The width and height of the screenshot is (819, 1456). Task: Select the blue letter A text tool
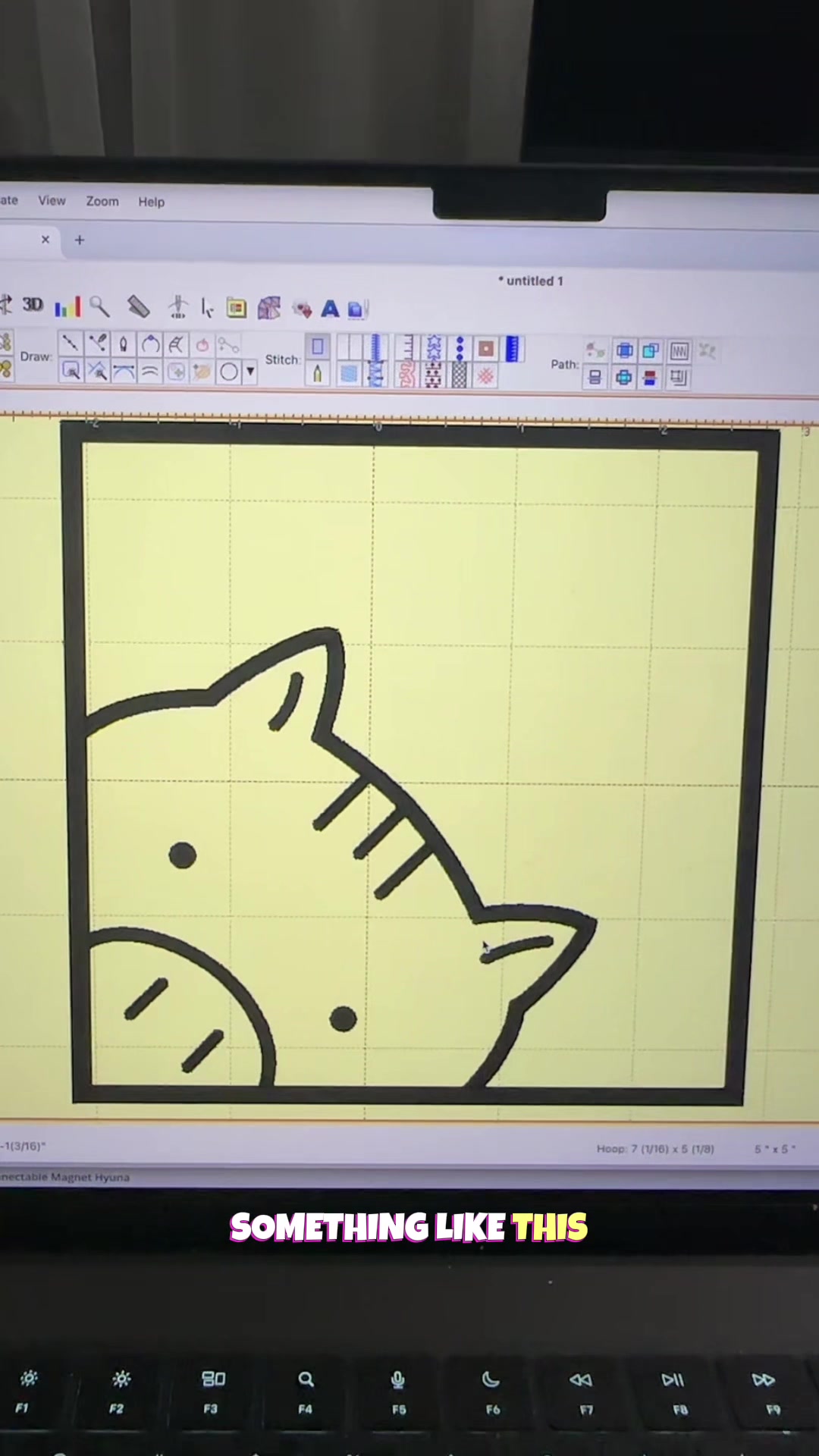(330, 309)
